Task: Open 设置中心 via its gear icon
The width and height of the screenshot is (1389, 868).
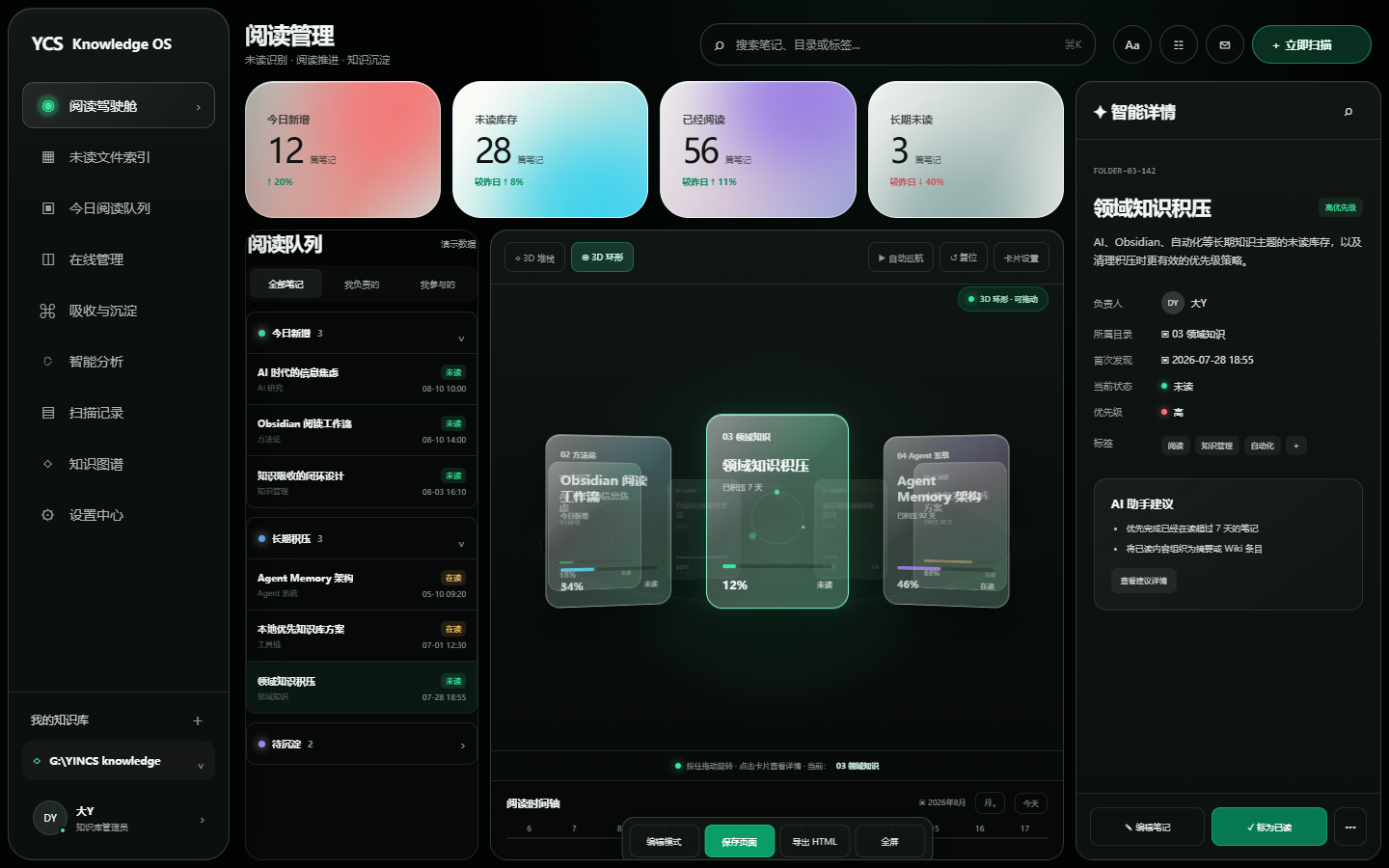Action: click(x=48, y=515)
